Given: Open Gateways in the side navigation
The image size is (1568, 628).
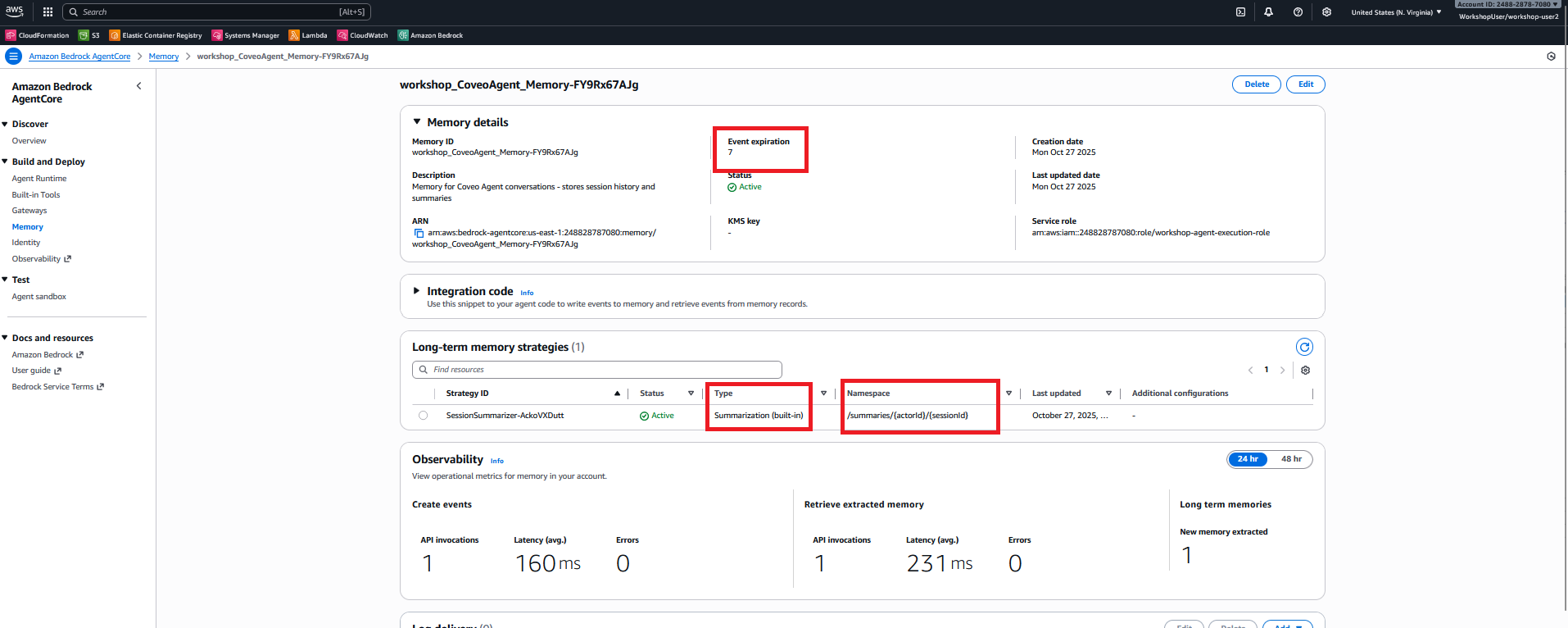Looking at the screenshot, I should pyautogui.click(x=29, y=211).
